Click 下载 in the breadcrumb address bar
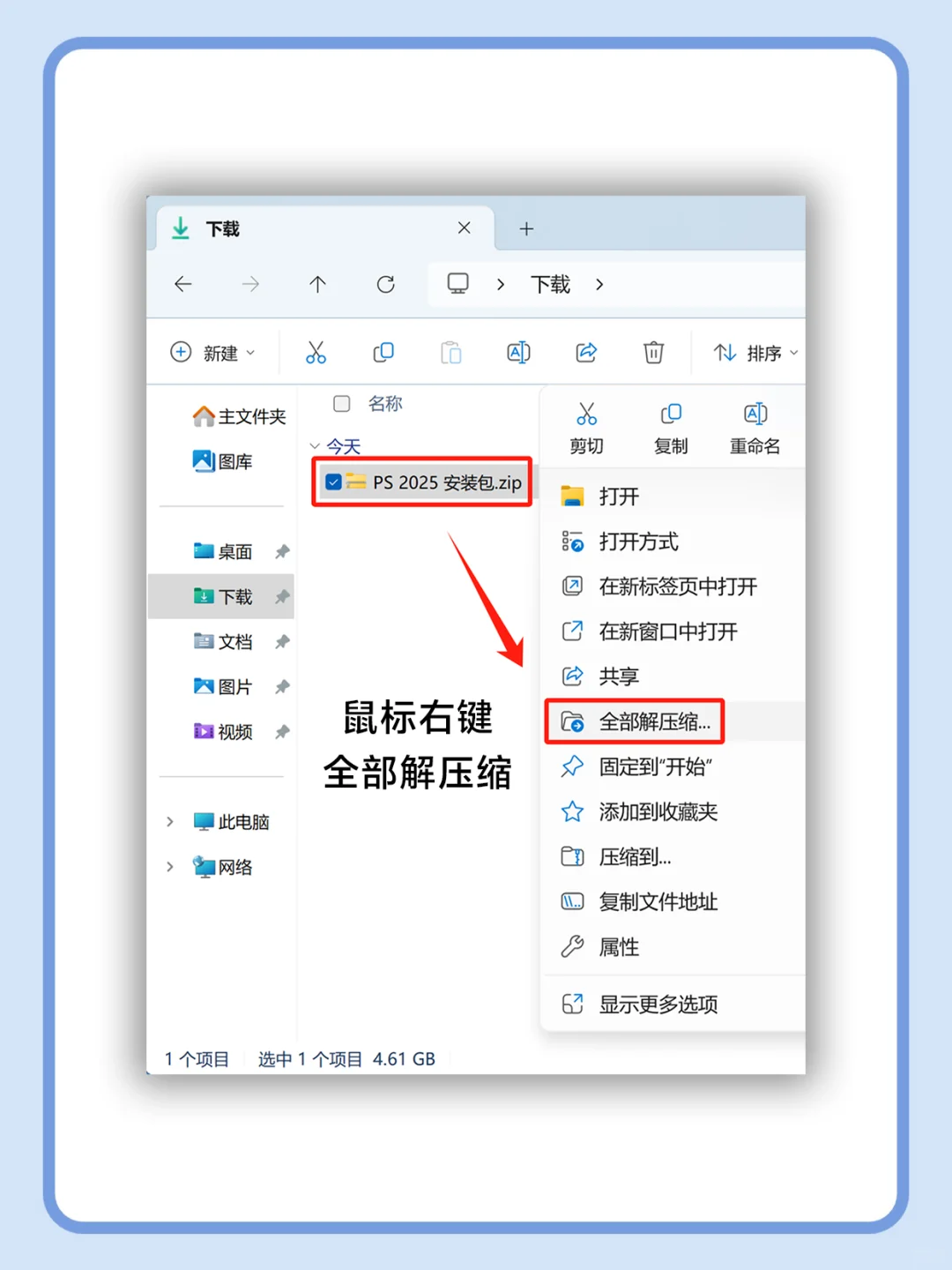952x1270 pixels. (x=549, y=284)
